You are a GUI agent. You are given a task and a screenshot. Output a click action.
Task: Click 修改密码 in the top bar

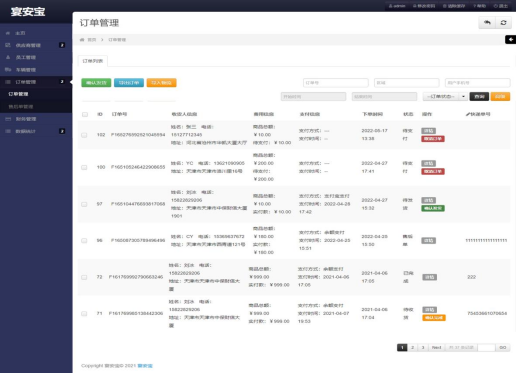tap(424, 6)
